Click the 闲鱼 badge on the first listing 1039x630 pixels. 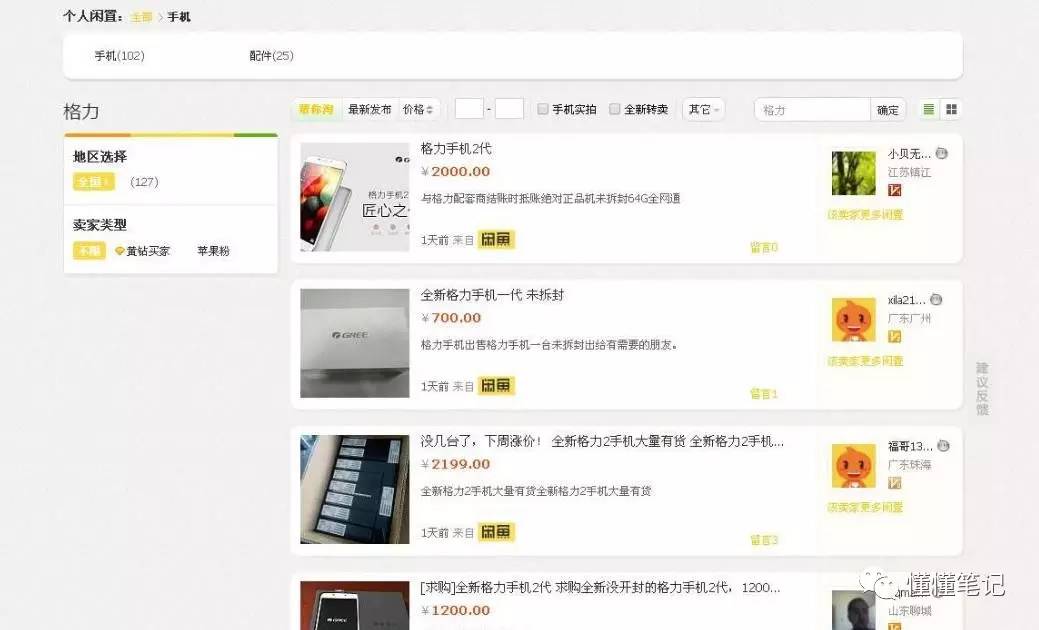coord(496,240)
